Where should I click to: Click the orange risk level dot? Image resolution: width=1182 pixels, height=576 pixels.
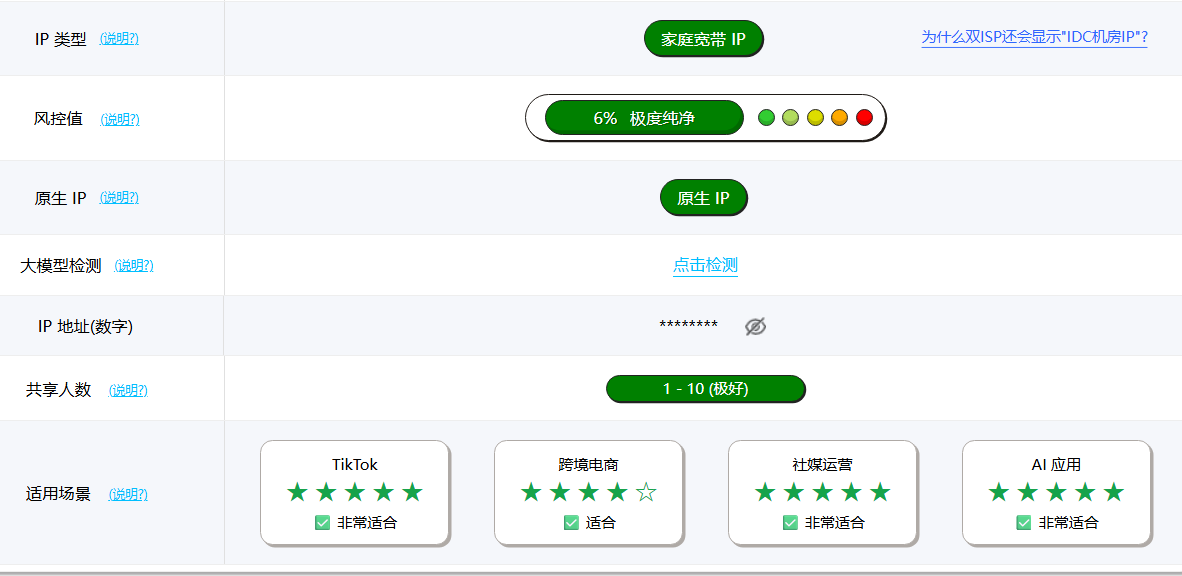pos(840,118)
